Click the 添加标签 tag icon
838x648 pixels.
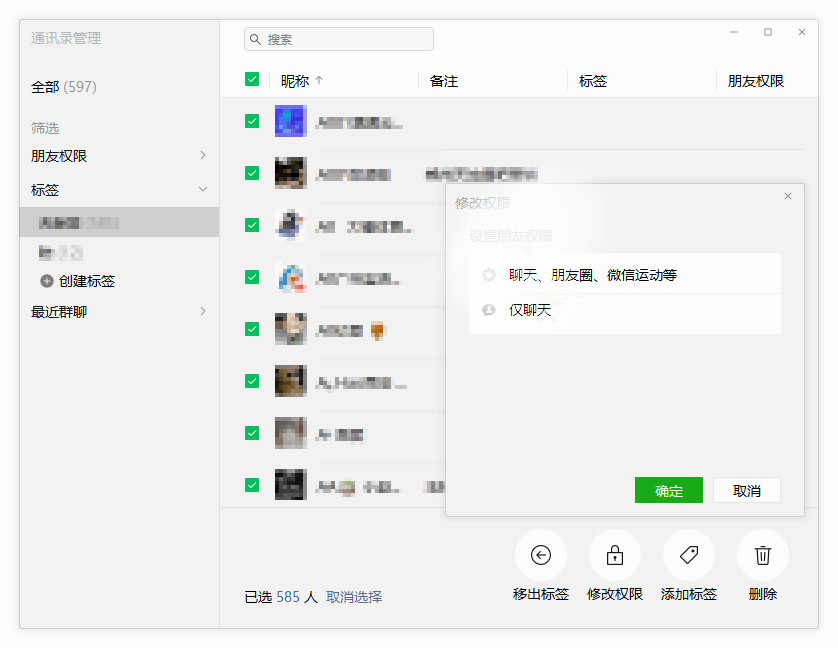tap(689, 555)
